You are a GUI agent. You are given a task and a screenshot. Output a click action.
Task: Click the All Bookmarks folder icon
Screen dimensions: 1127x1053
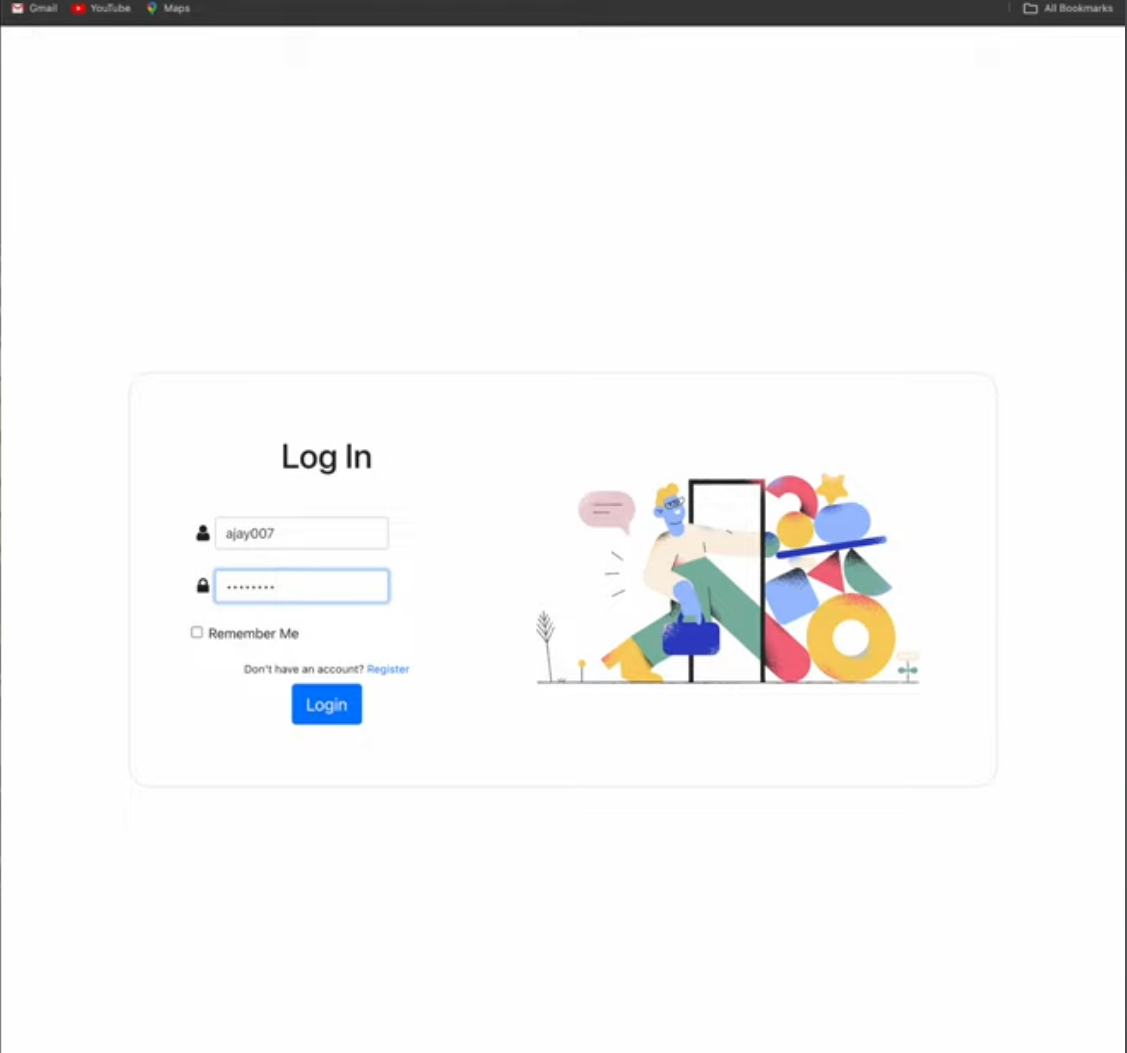1030,8
